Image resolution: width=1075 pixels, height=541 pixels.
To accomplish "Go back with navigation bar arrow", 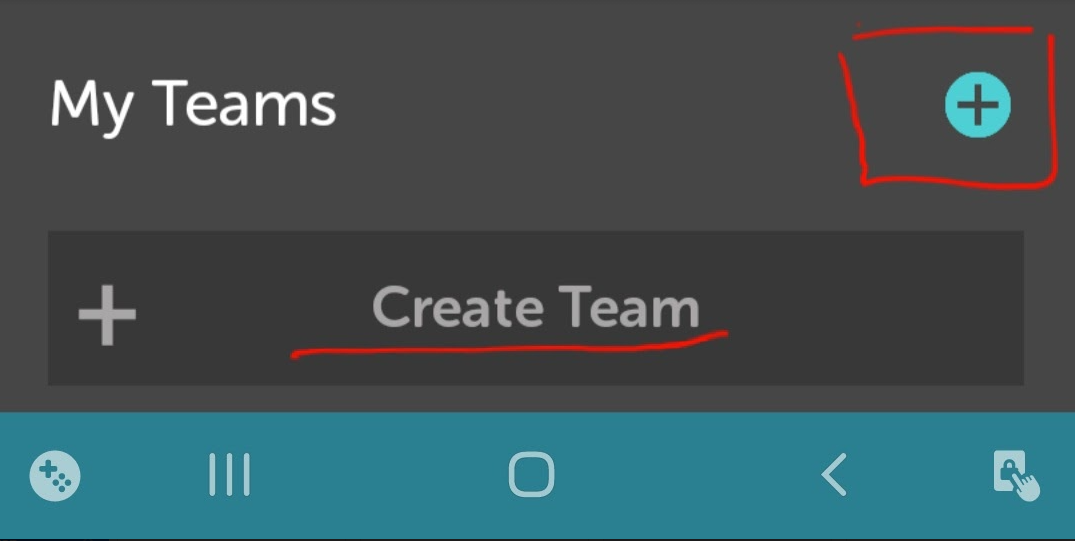I will click(834, 474).
